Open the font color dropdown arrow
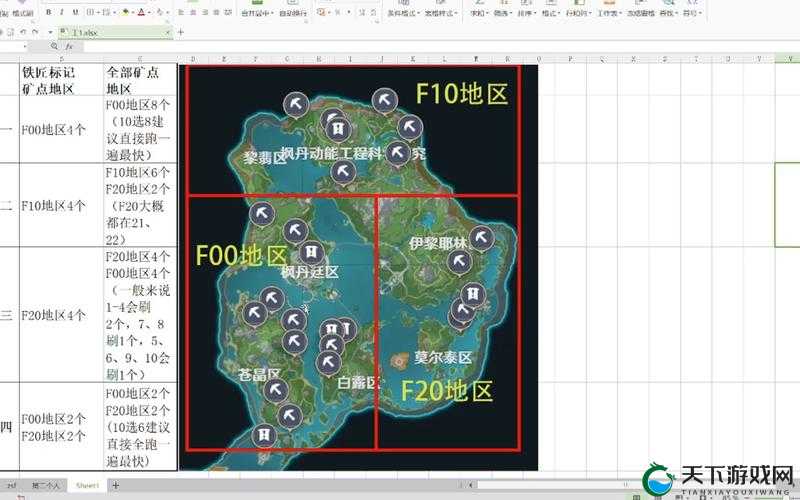The image size is (800, 500). pyautogui.click(x=149, y=12)
